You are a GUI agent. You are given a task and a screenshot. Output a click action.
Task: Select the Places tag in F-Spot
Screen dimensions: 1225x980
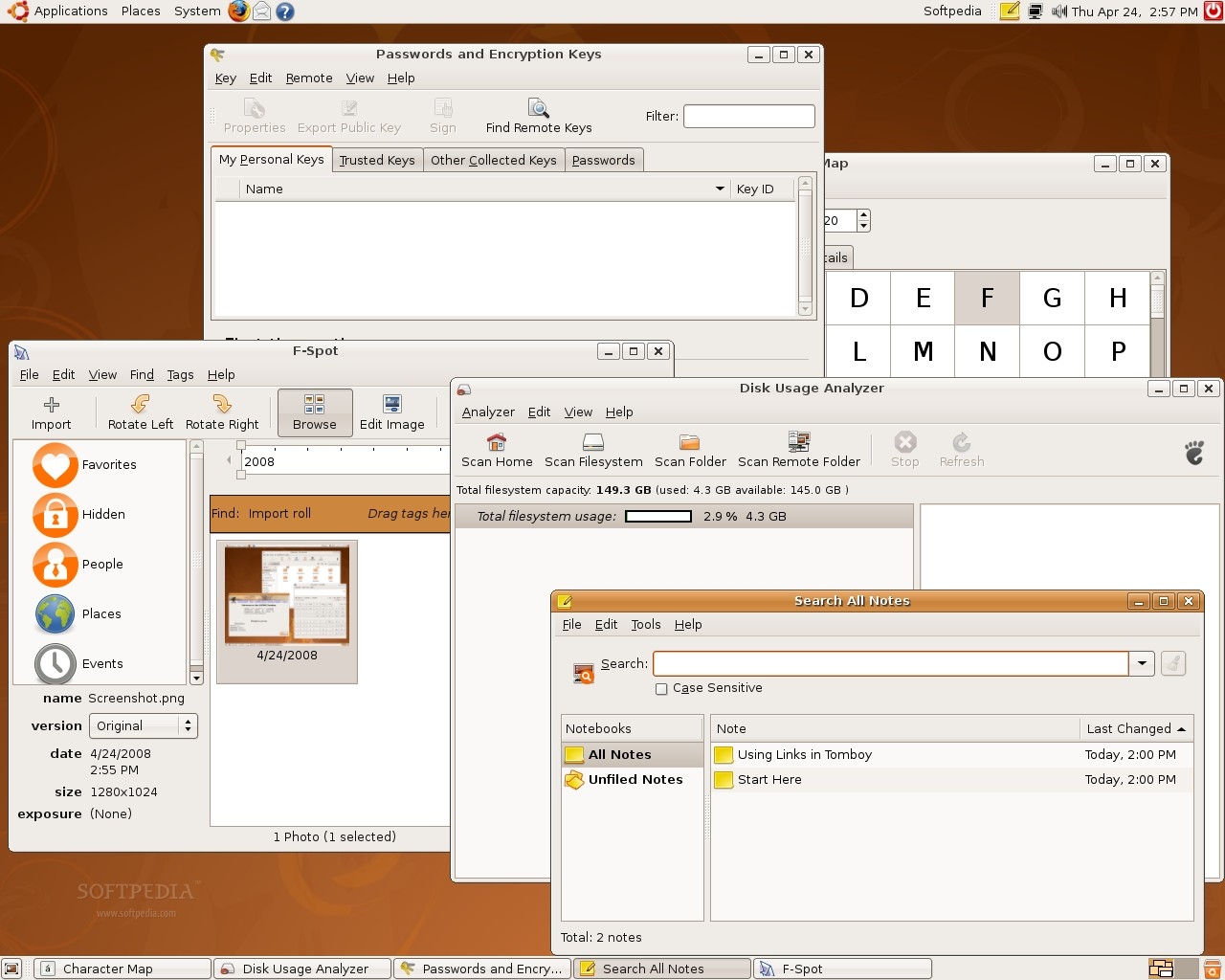pos(78,614)
